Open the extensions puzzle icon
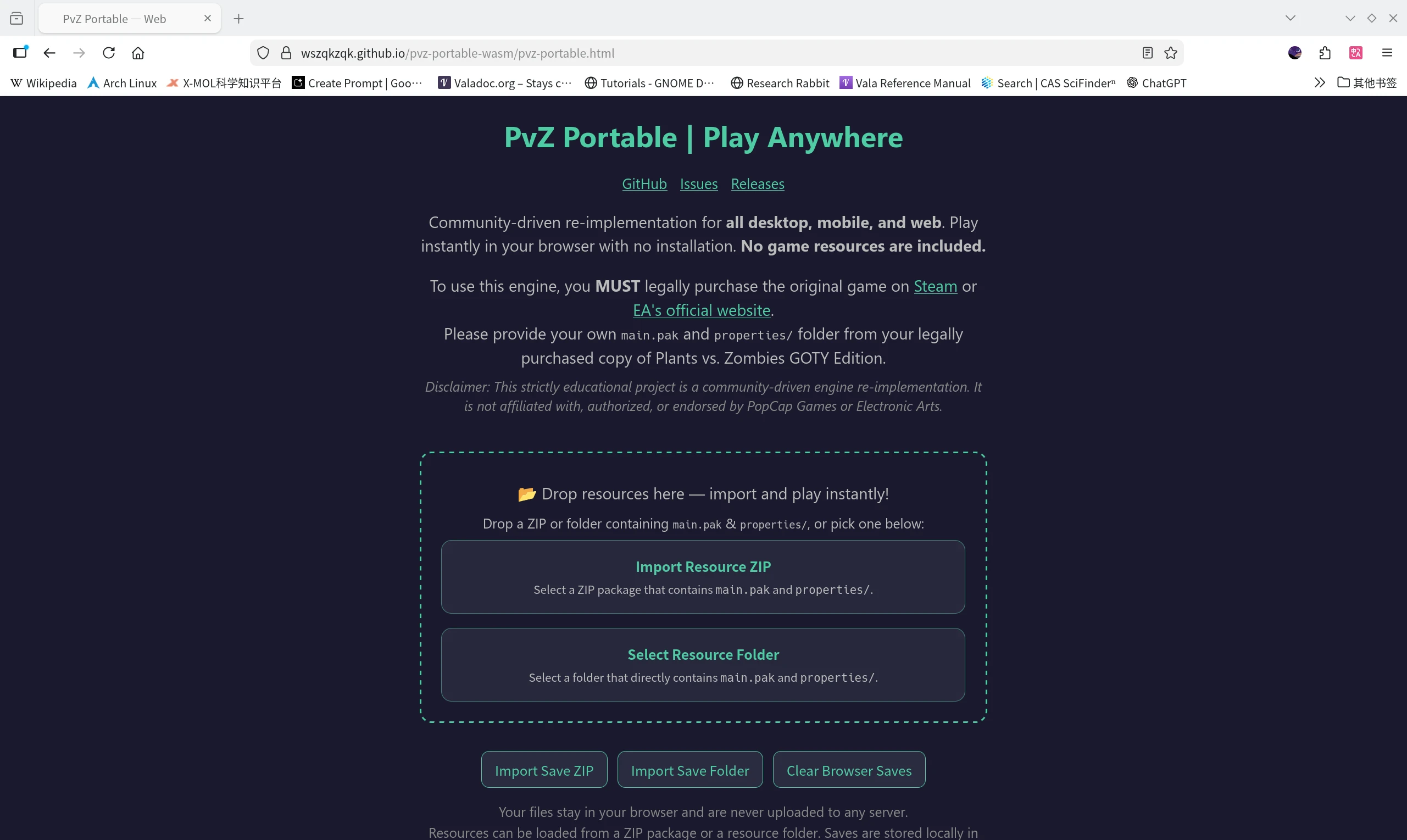The image size is (1407, 840). 1325,53
